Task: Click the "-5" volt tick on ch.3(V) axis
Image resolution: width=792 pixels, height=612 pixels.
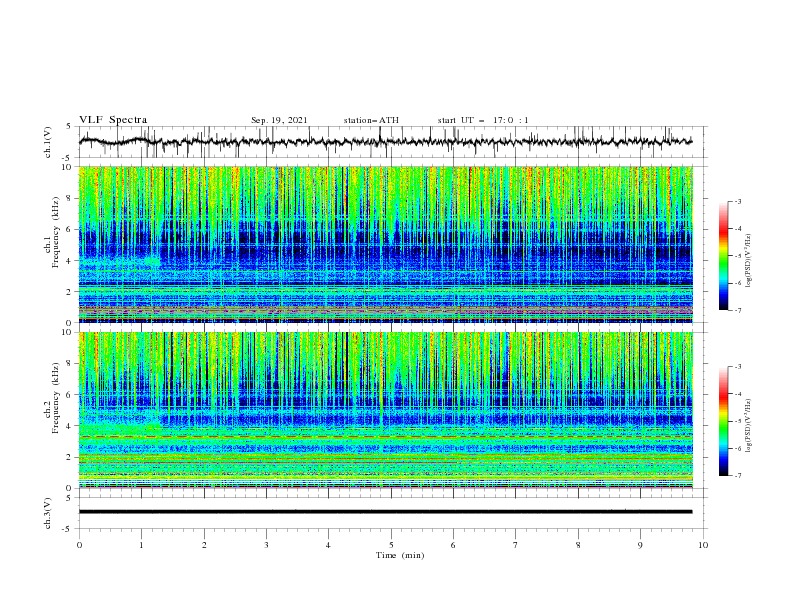Action: 68,529
